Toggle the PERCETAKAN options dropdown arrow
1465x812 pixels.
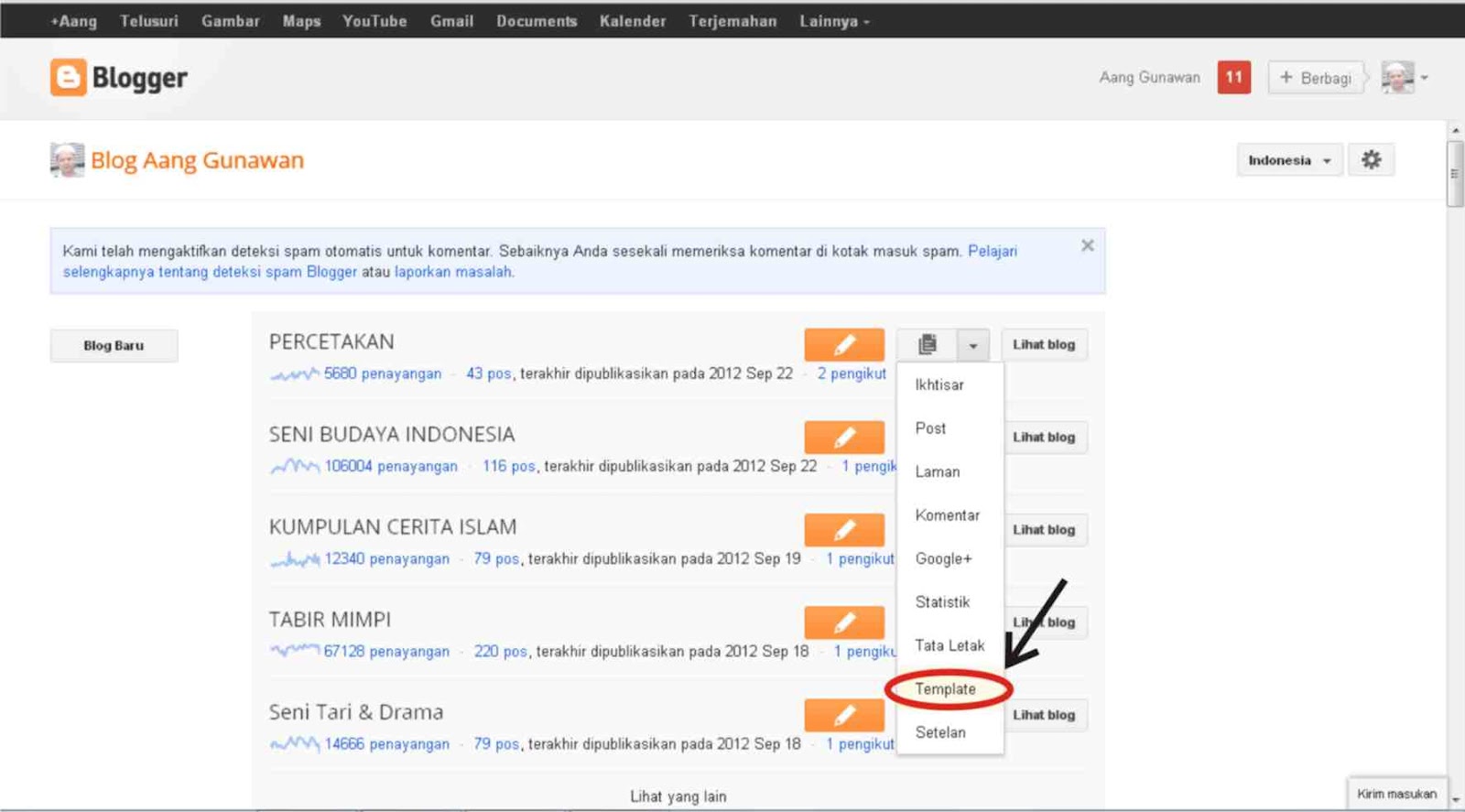click(973, 345)
